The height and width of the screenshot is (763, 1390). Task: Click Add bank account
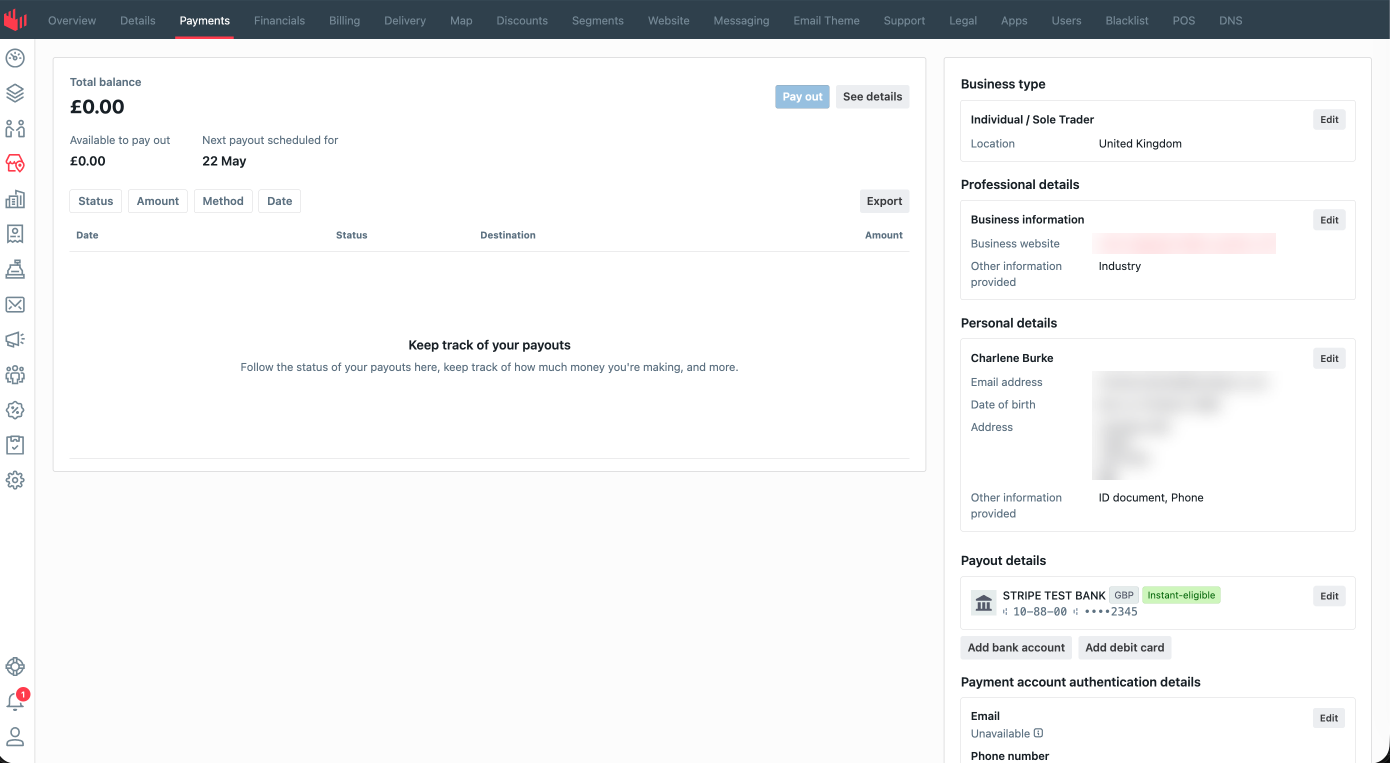pos(1016,648)
